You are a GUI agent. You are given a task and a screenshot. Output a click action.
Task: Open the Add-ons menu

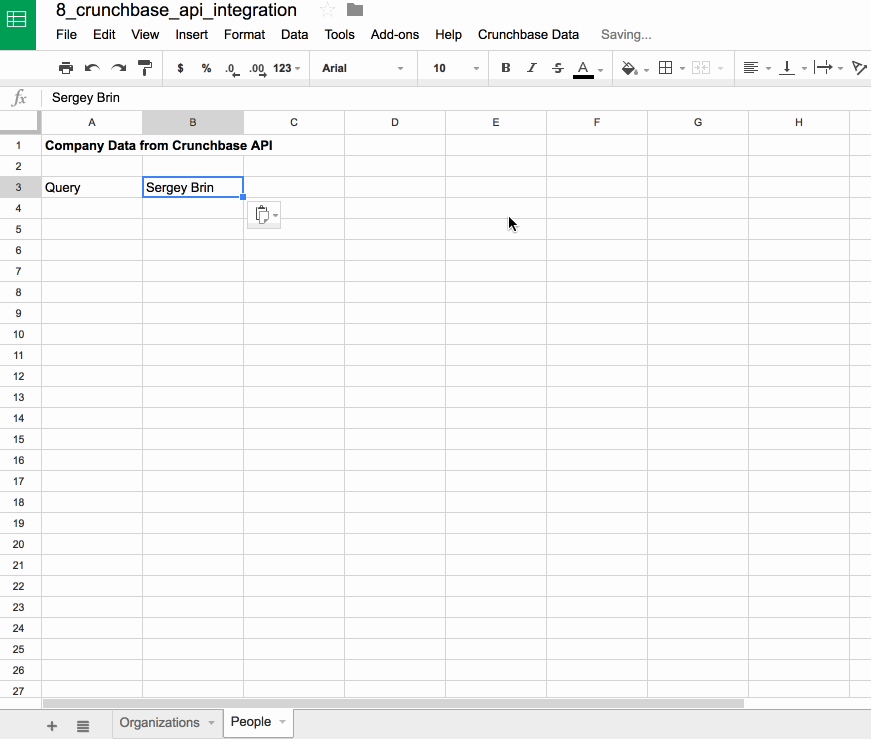(x=395, y=34)
